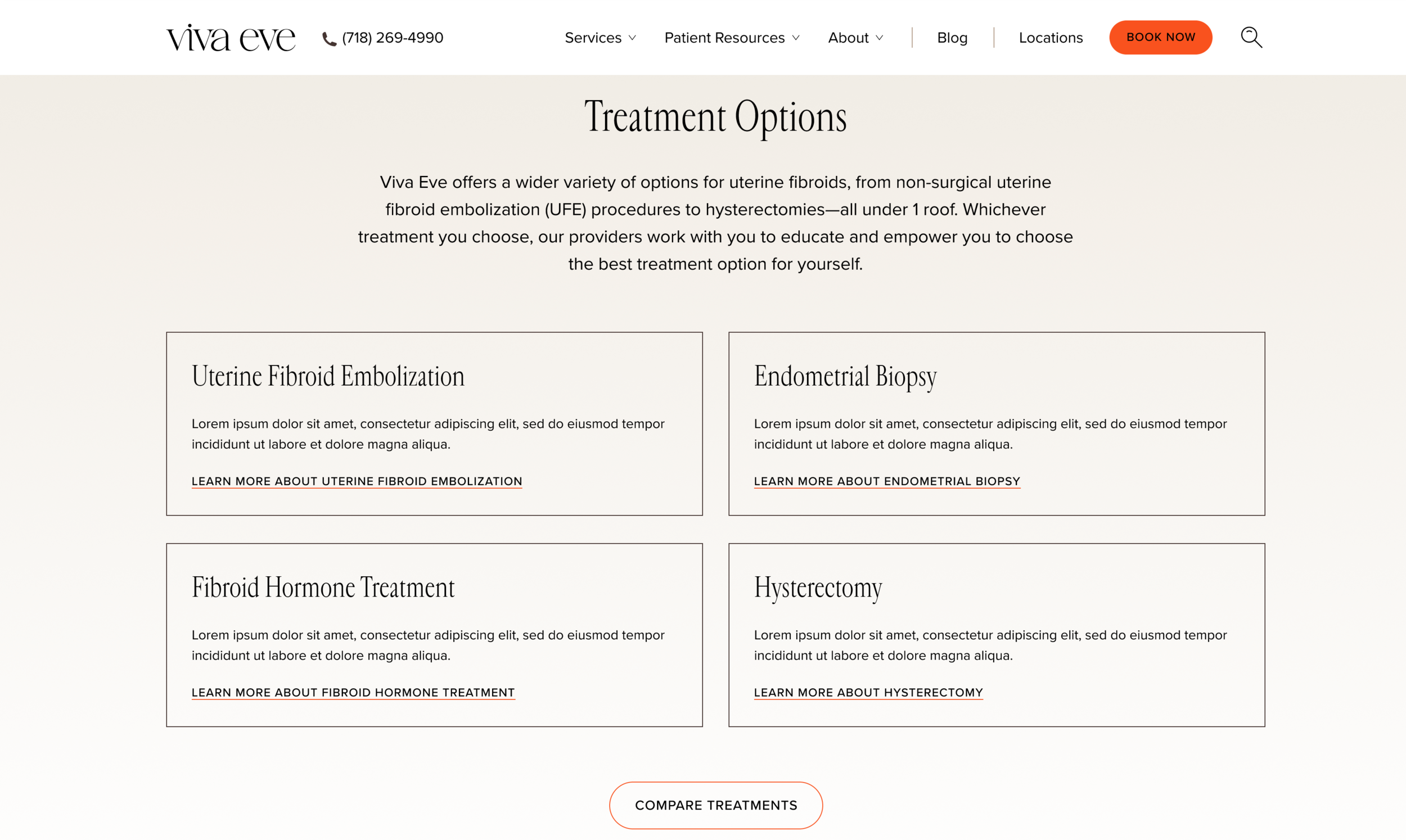This screenshot has width=1406, height=840.
Task: Expand the Services dropdown chevron
Action: pos(632,38)
